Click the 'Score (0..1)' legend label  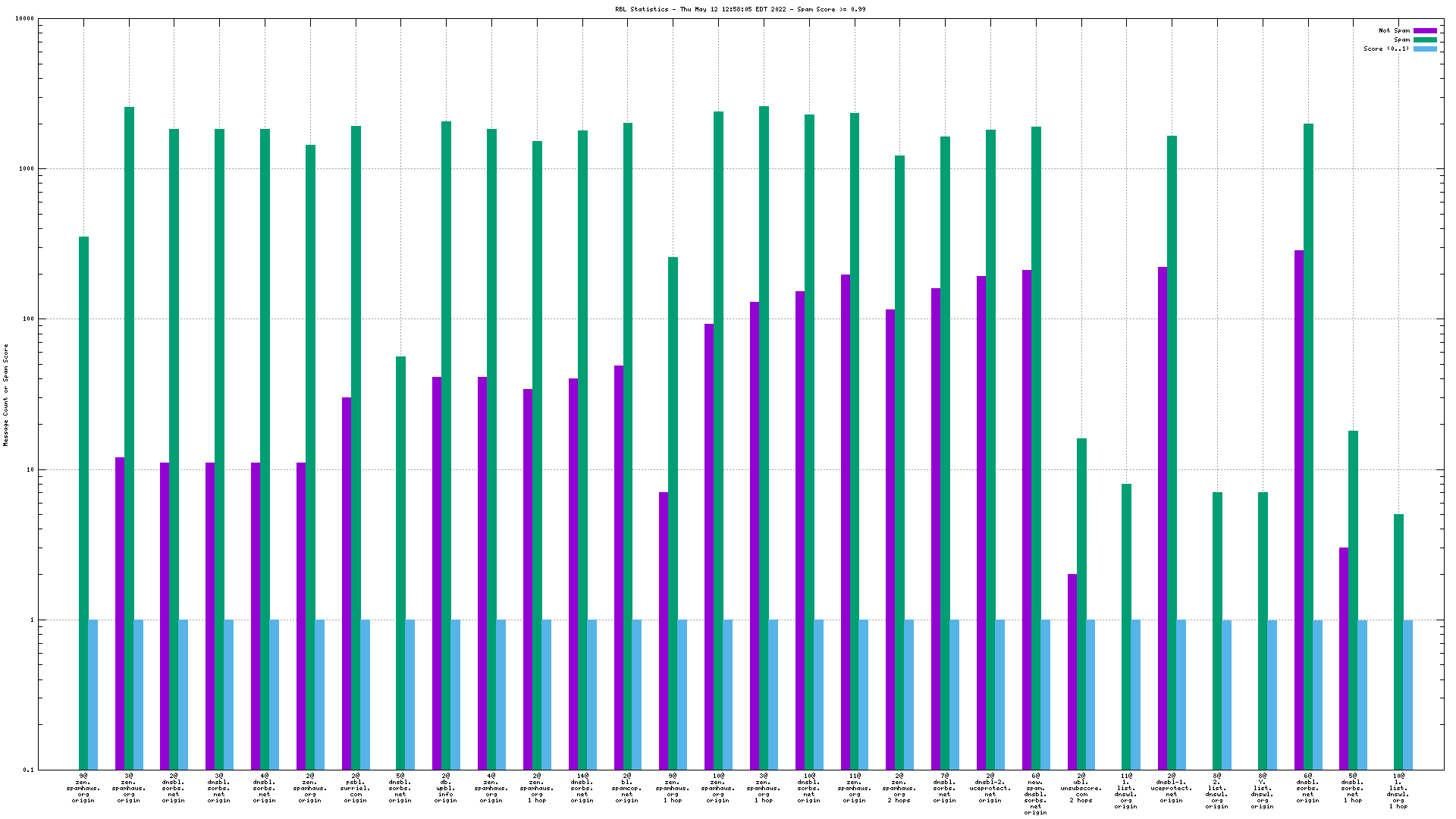pyautogui.click(x=1386, y=49)
